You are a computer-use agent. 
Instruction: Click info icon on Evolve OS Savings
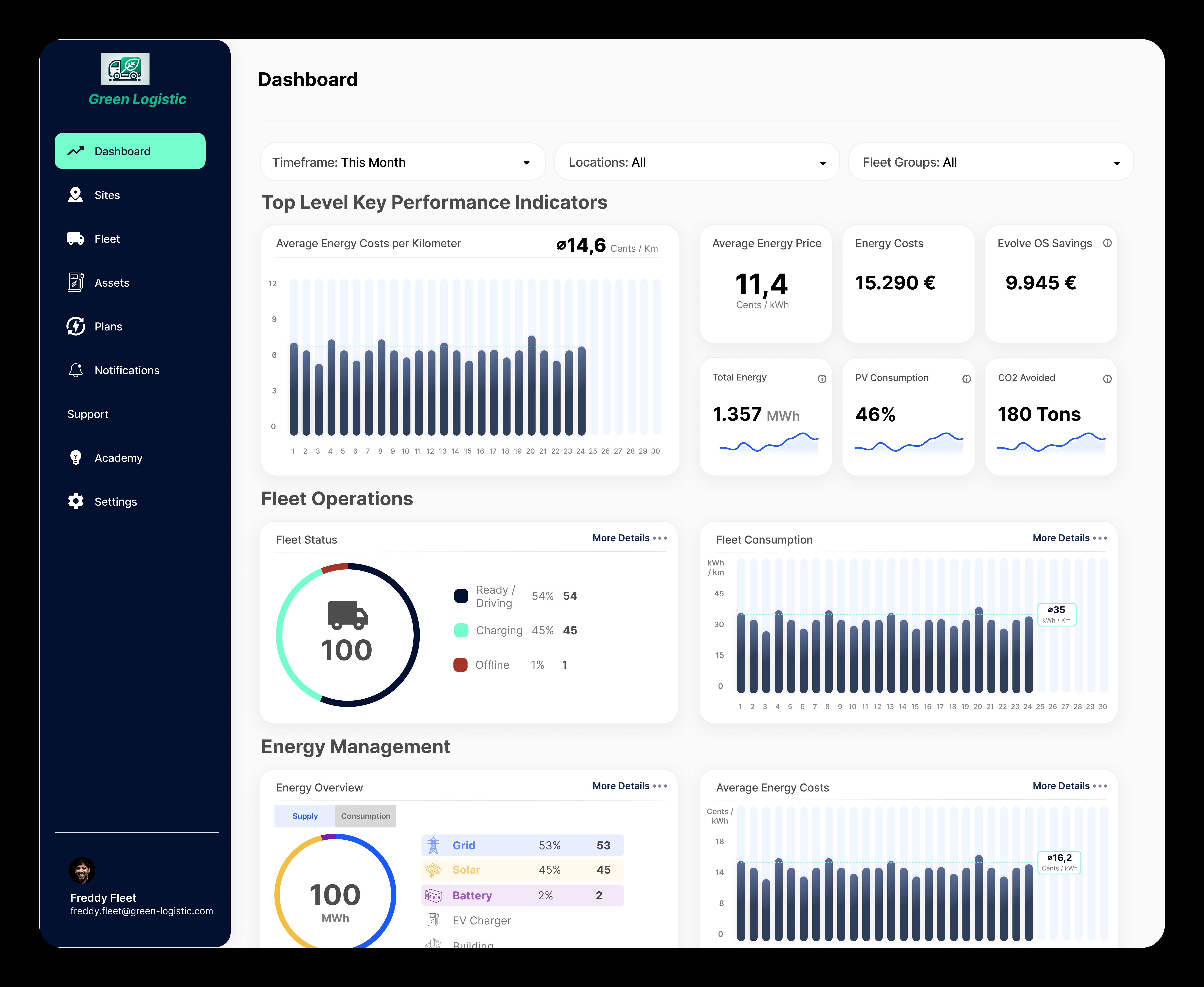point(1107,243)
